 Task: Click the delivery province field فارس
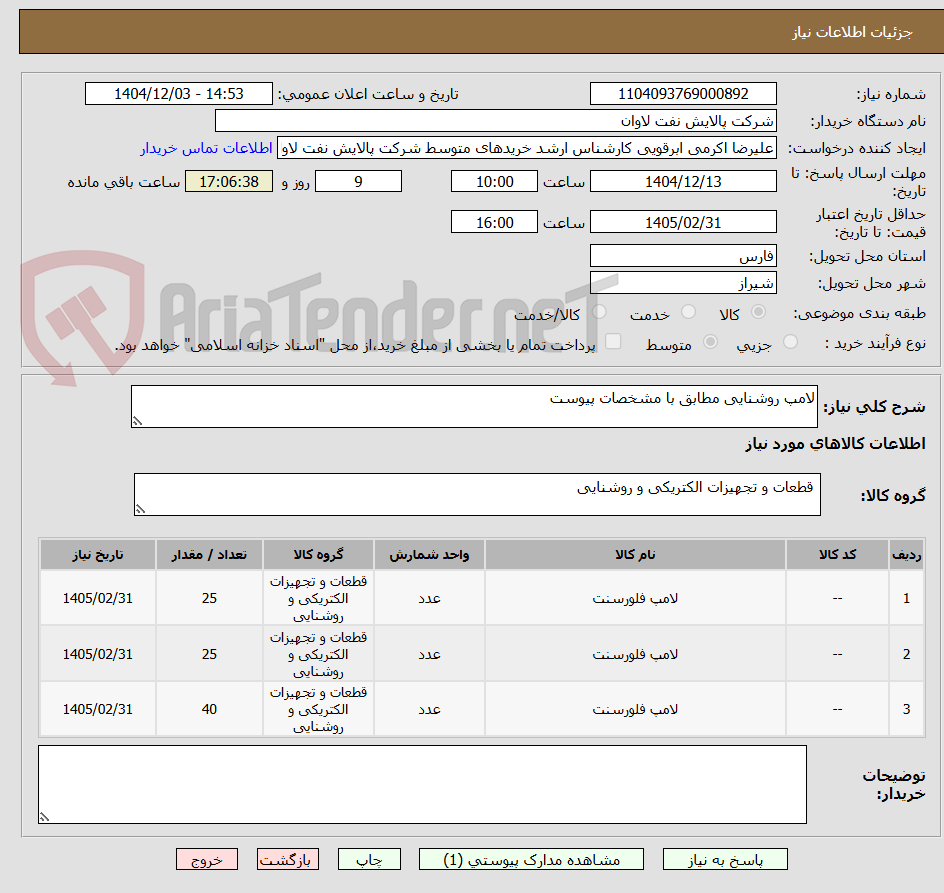(683, 256)
